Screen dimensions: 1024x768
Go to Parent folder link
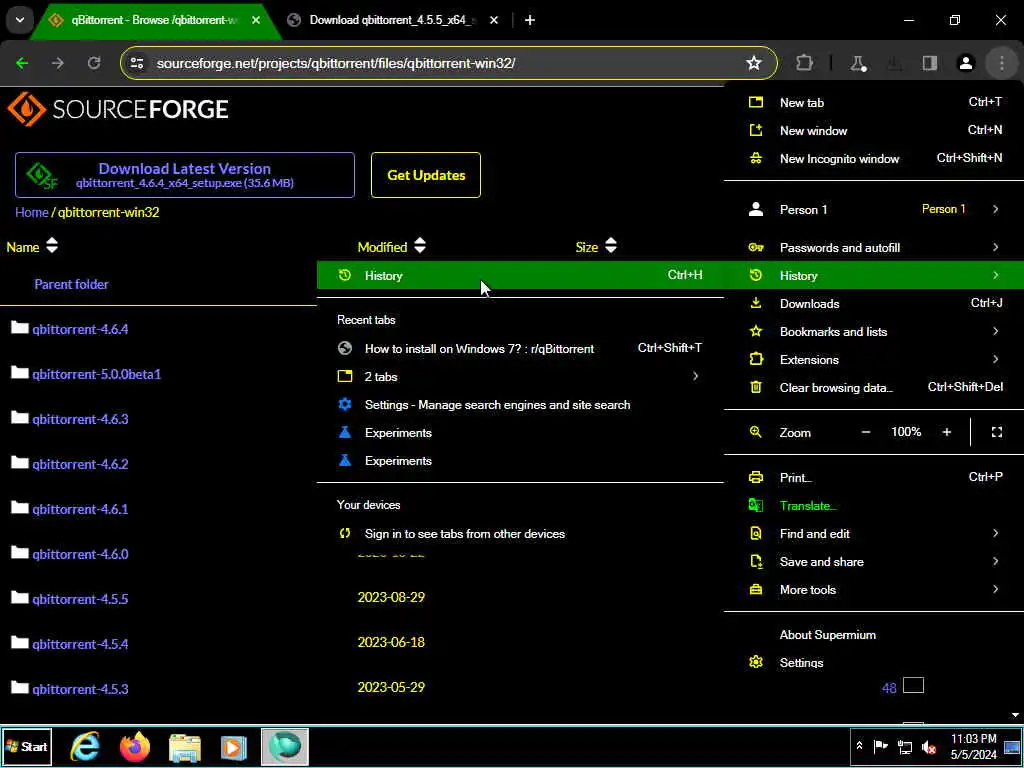click(71, 284)
